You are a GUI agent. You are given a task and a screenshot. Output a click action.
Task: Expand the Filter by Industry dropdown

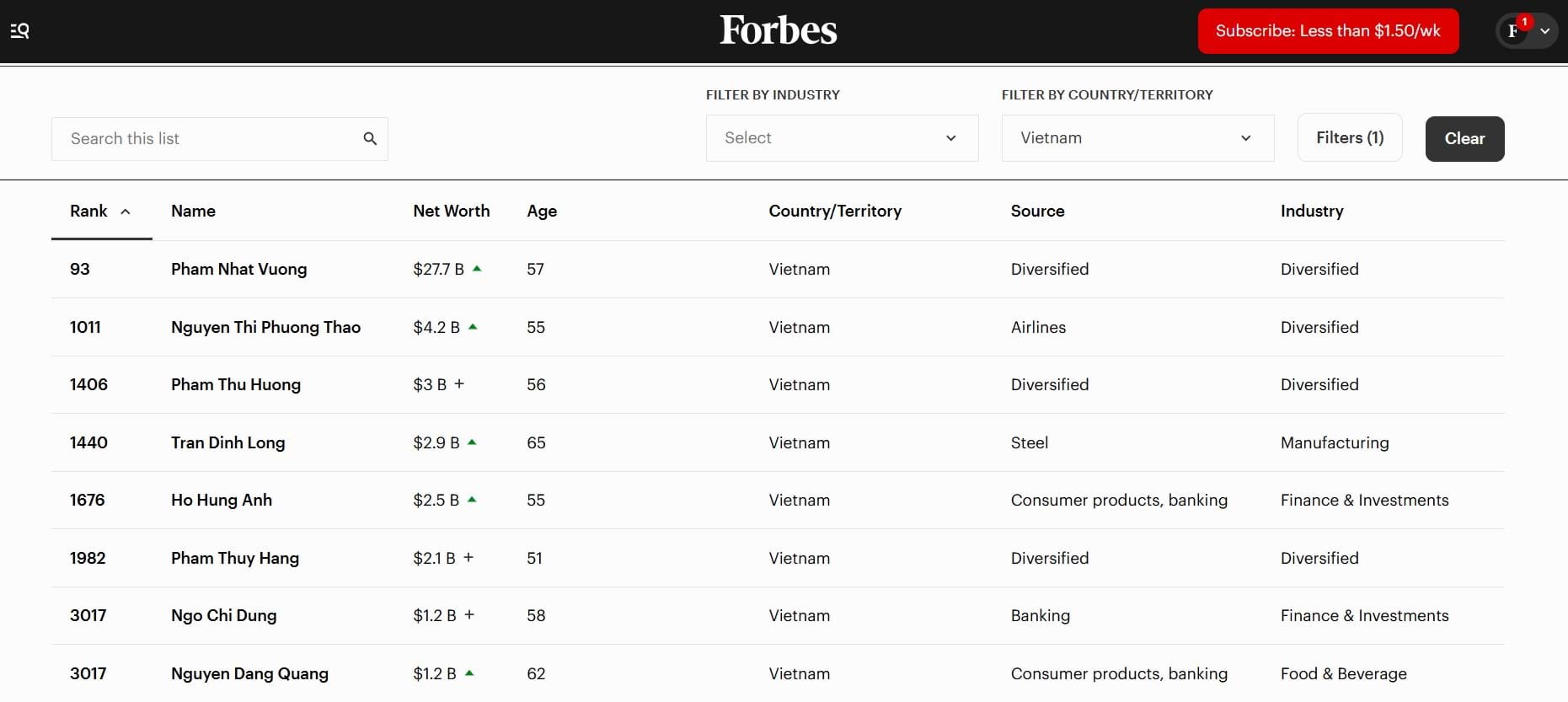[842, 138]
